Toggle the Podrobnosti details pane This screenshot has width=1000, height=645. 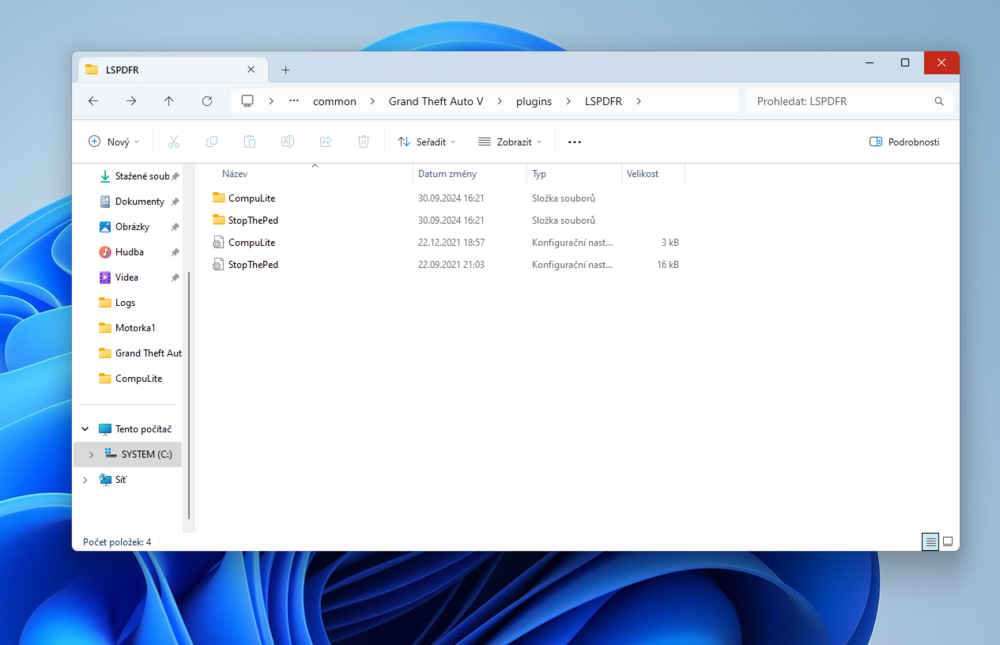point(904,141)
